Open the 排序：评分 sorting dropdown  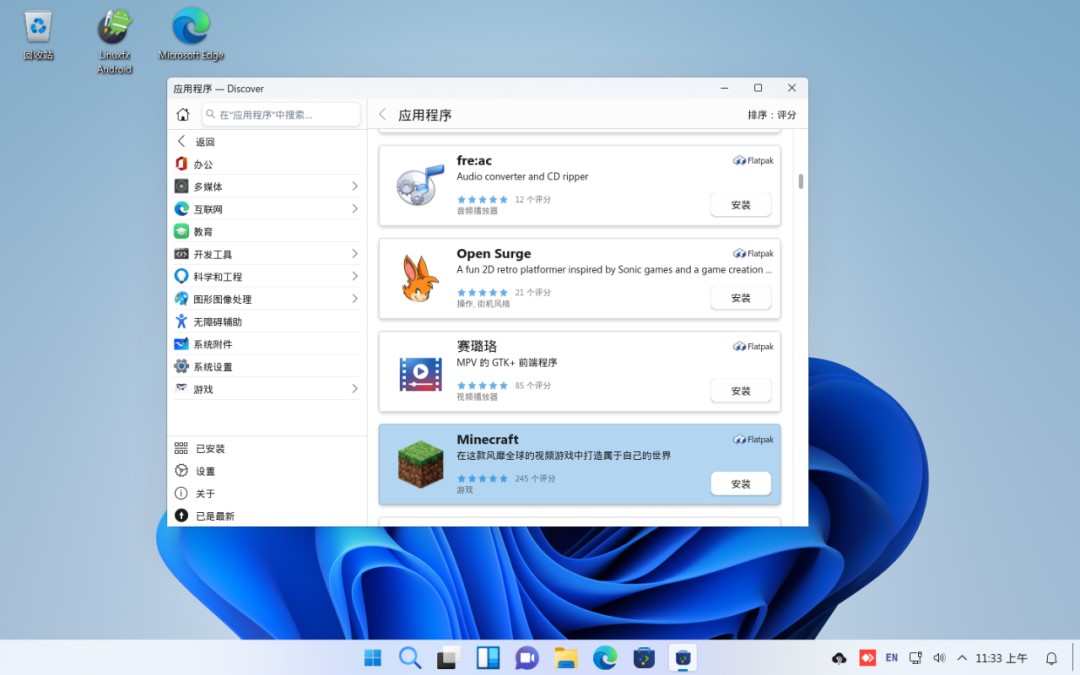click(x=772, y=114)
